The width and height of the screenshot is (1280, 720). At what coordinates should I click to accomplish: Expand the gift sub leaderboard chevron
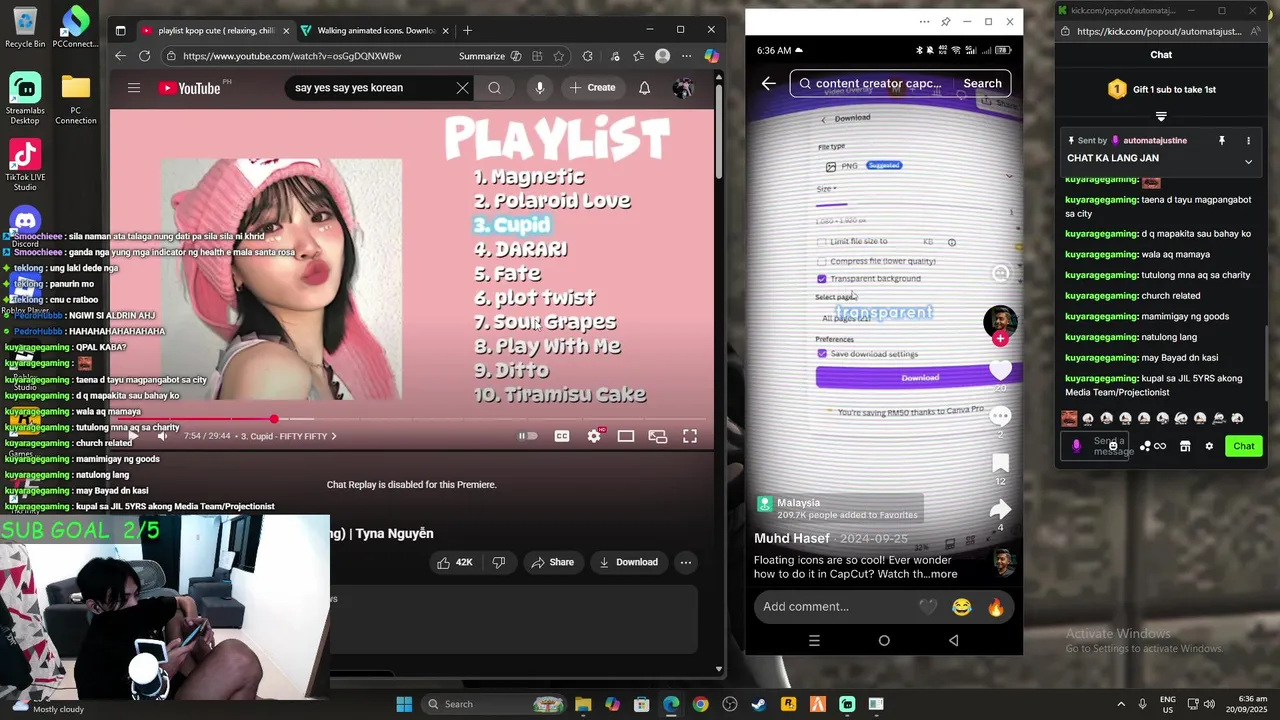point(1161,116)
